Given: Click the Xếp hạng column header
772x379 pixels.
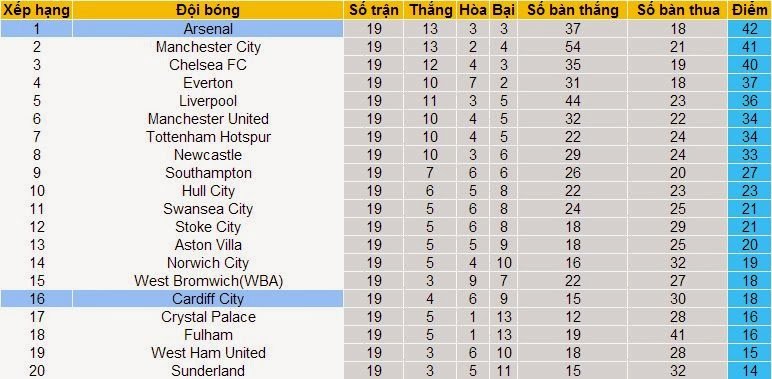Looking at the screenshot, I should 36,10.
